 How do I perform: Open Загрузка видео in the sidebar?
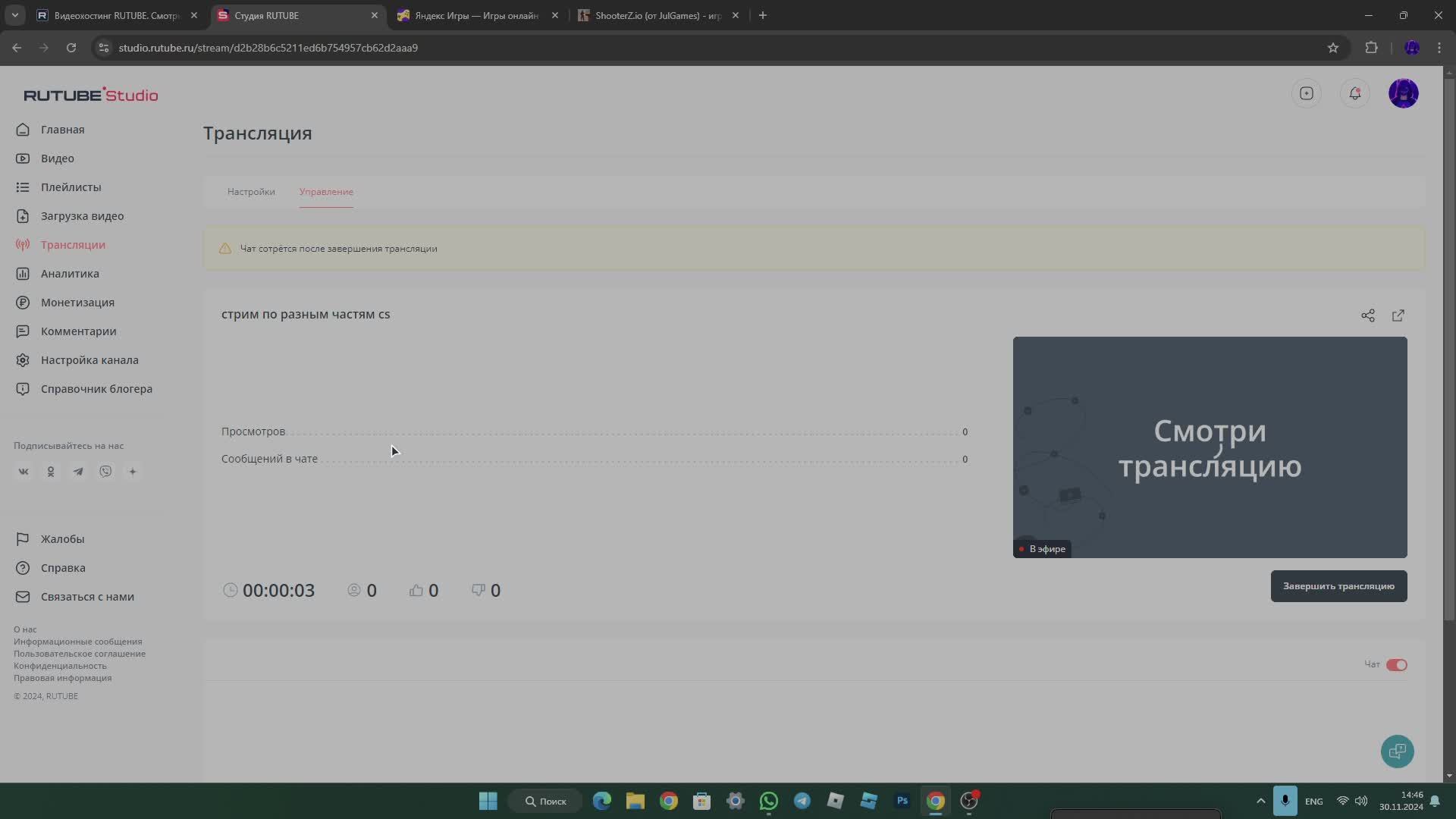[x=82, y=215]
